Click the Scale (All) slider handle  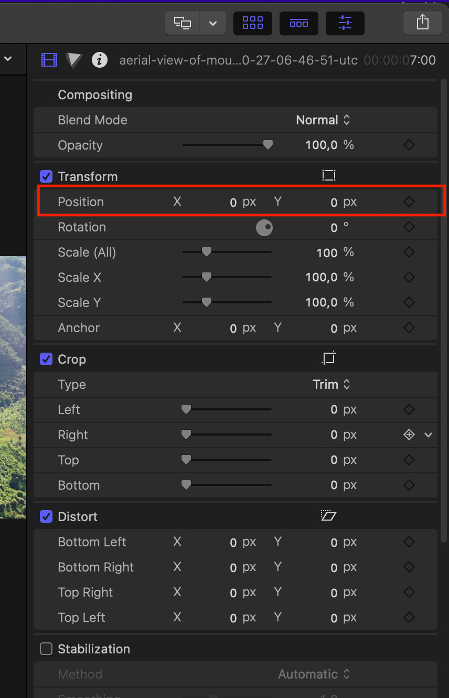206,252
